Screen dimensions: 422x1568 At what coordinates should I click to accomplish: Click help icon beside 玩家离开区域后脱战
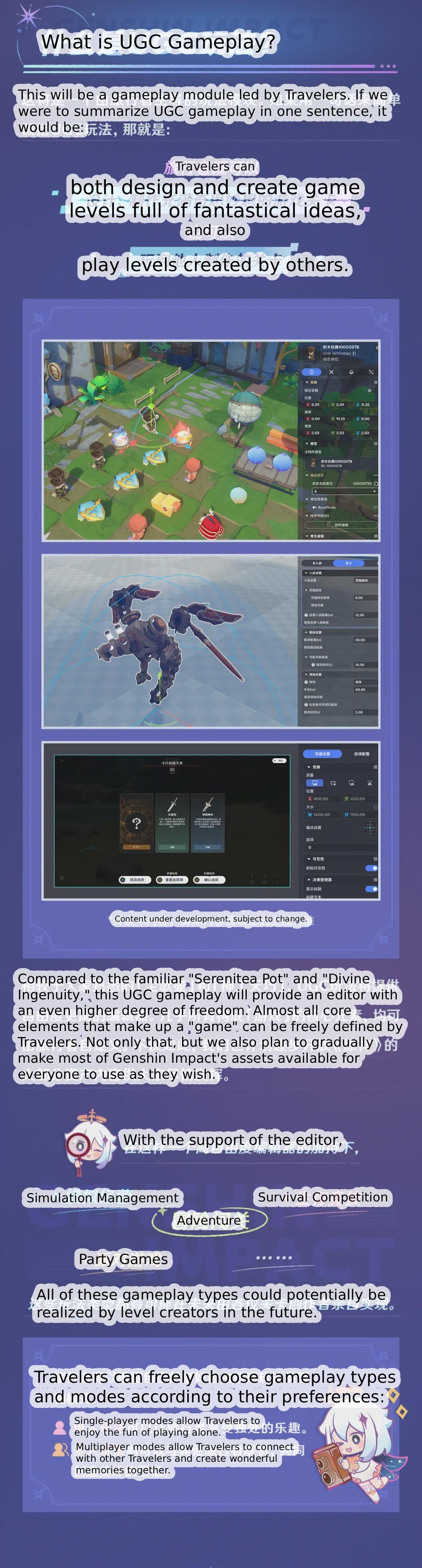pos(306,705)
